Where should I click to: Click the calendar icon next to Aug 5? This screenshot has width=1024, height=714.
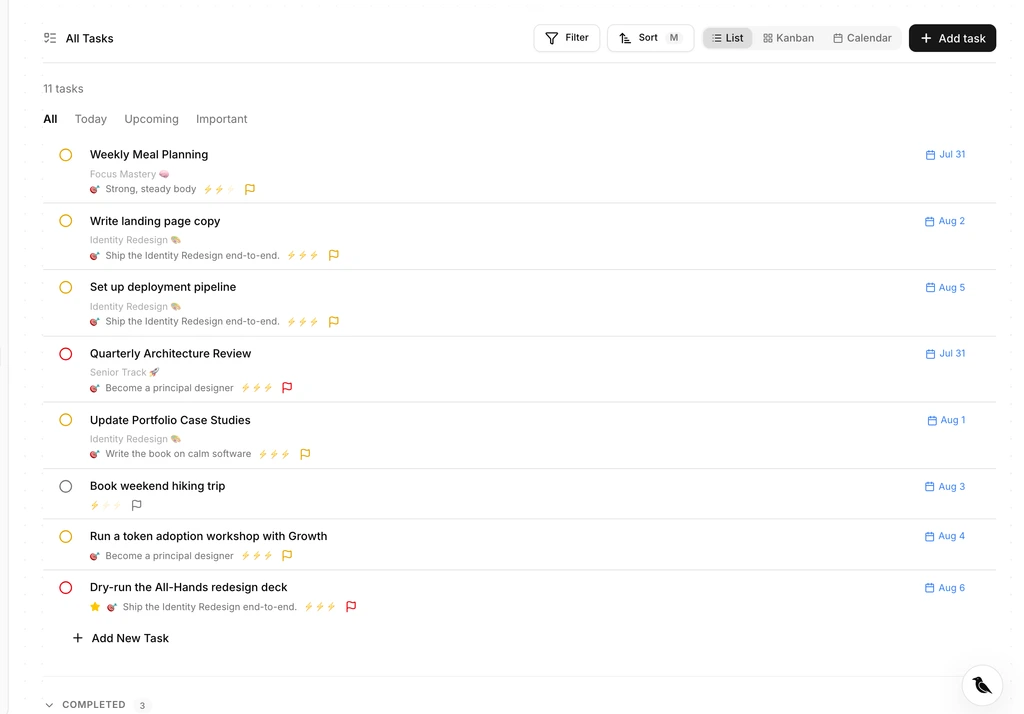pyautogui.click(x=930, y=287)
